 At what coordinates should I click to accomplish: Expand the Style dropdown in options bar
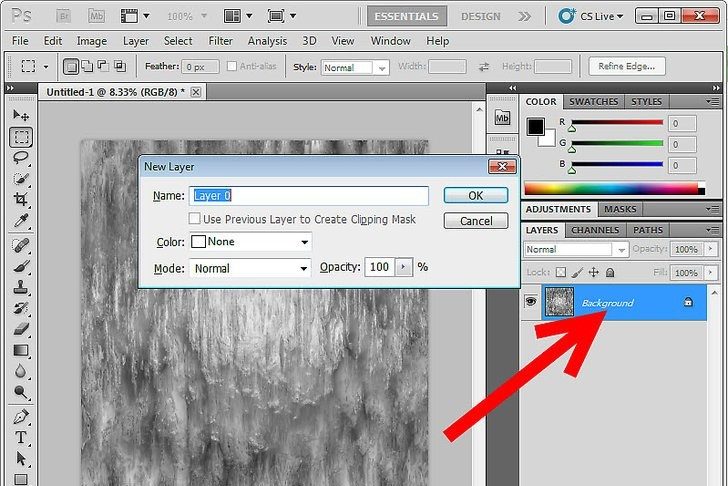pos(355,68)
